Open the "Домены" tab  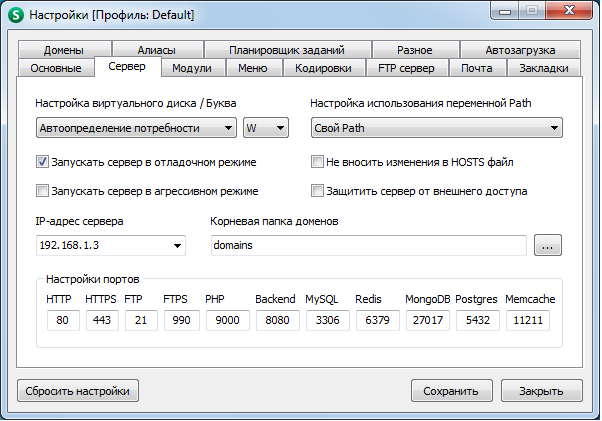pyautogui.click(x=65, y=50)
